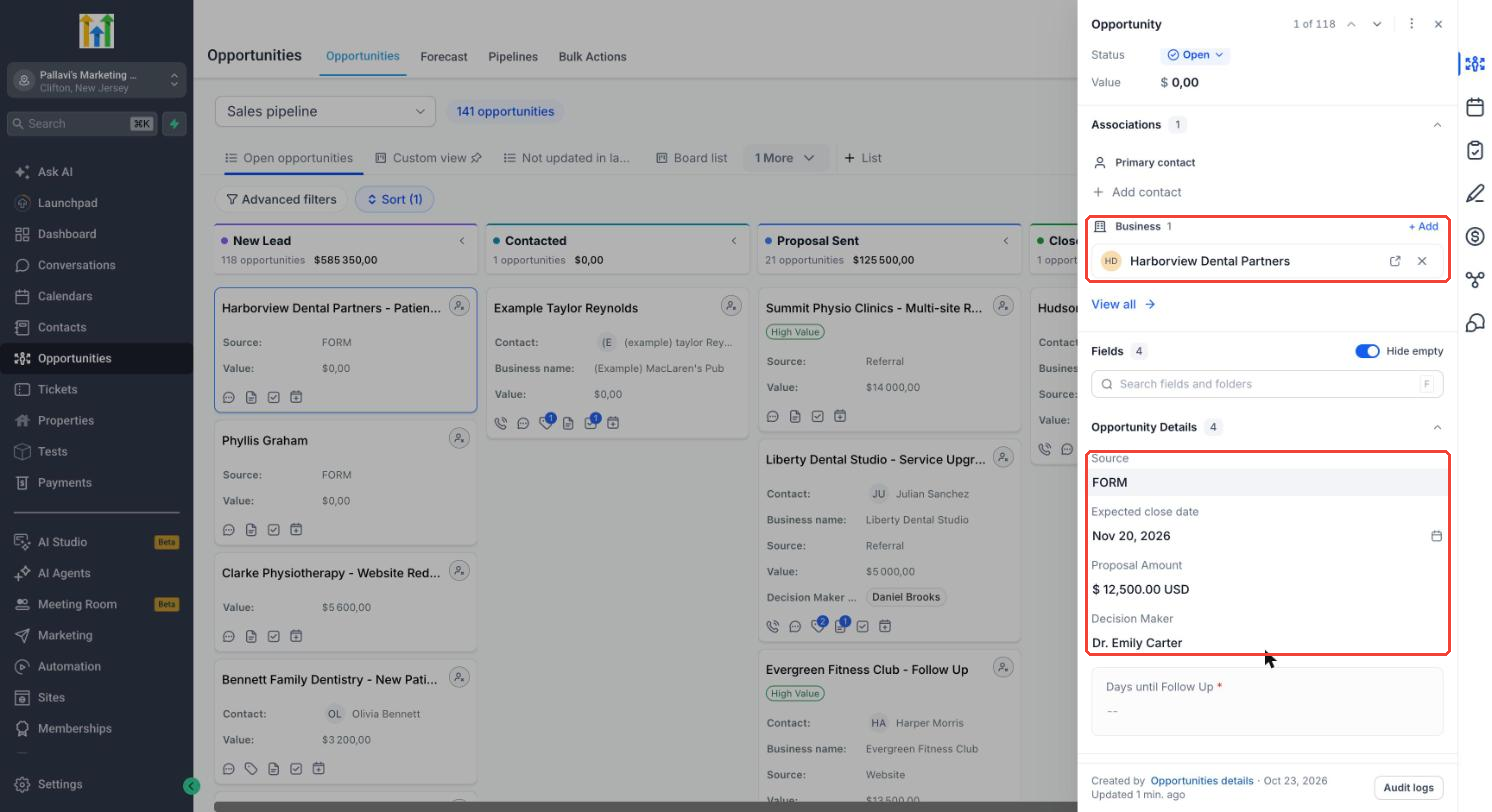Open Contacts in the left sidebar
1492x812 pixels.
(x=62, y=327)
